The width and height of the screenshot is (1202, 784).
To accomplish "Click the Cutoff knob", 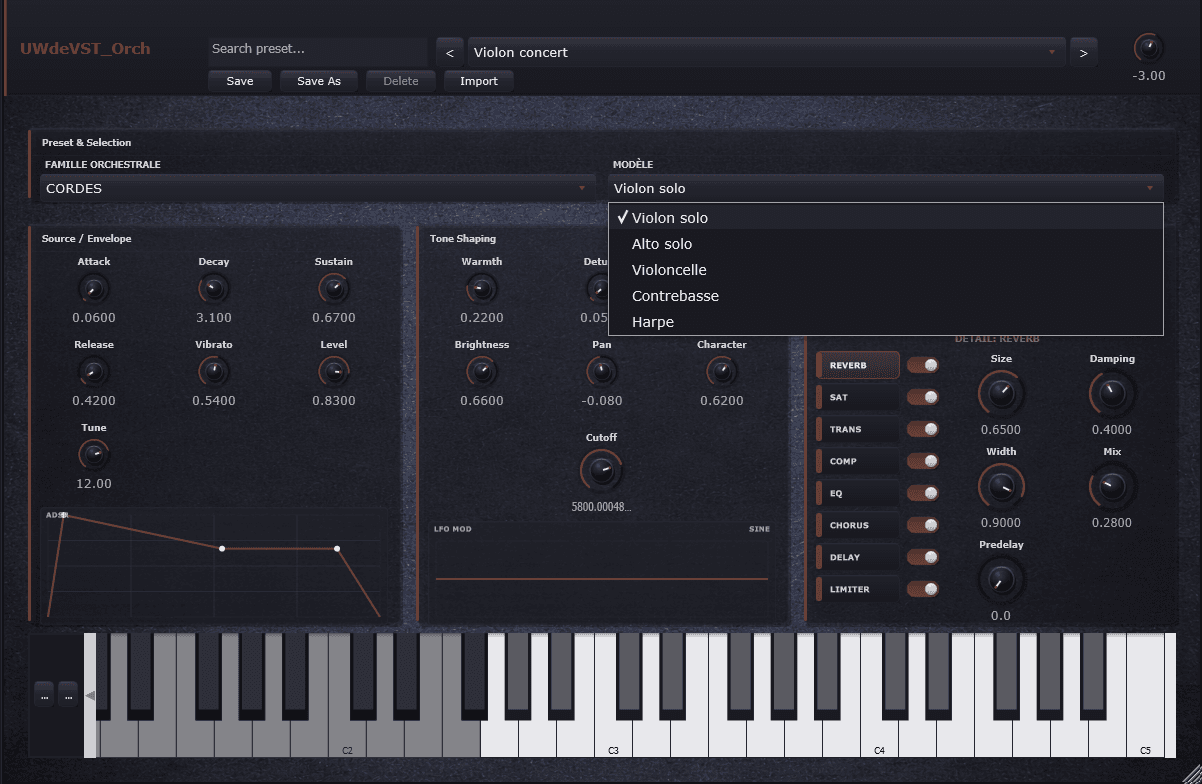I will (x=601, y=469).
